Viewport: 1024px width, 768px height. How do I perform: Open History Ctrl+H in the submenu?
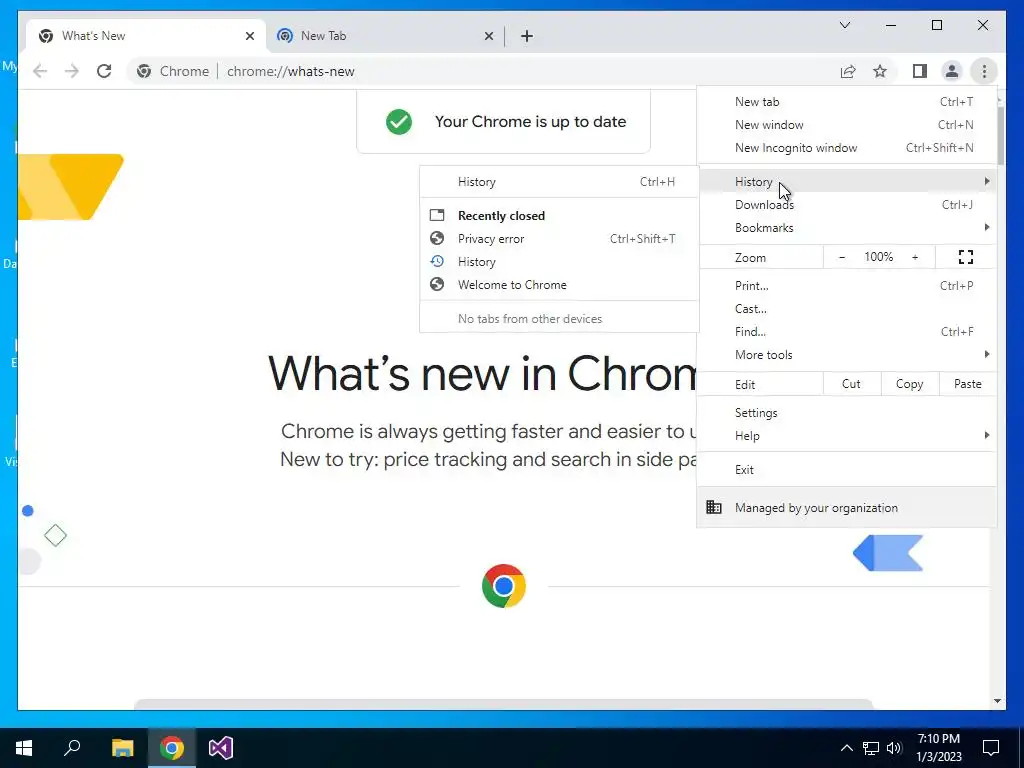tap(559, 182)
